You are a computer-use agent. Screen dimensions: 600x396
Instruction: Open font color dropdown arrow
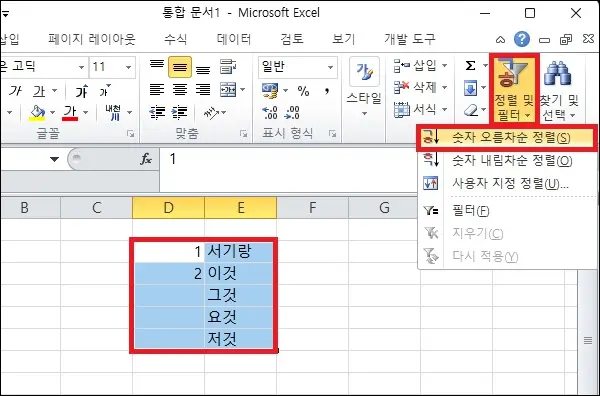[x=85, y=112]
